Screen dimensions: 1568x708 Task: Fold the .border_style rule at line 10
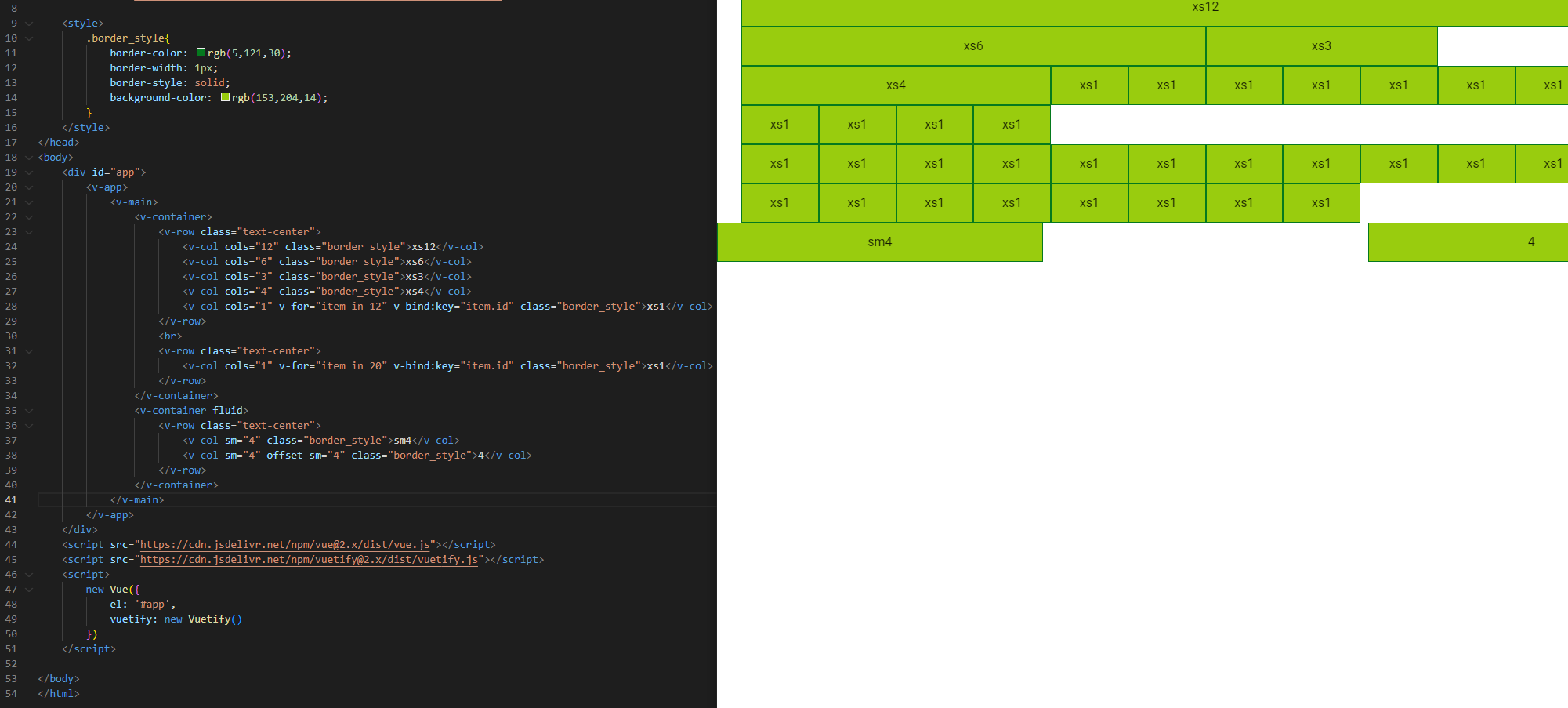(29, 38)
